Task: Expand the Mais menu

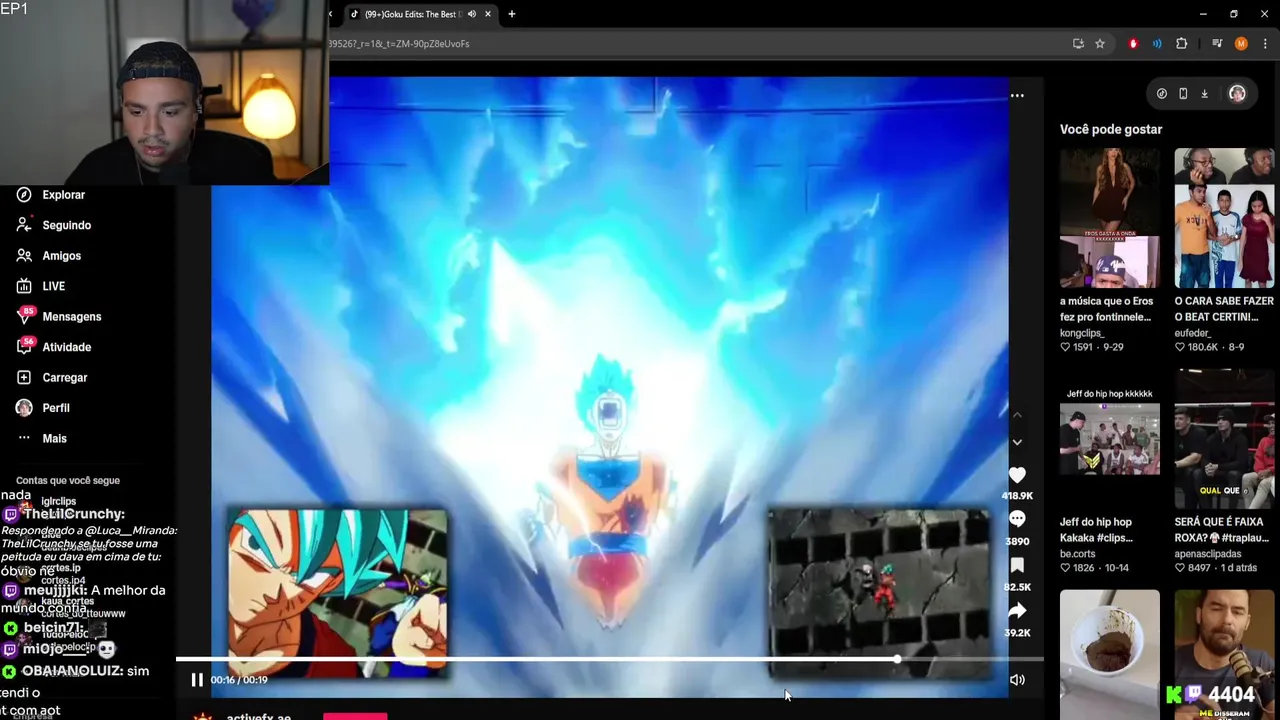Action: click(x=54, y=439)
